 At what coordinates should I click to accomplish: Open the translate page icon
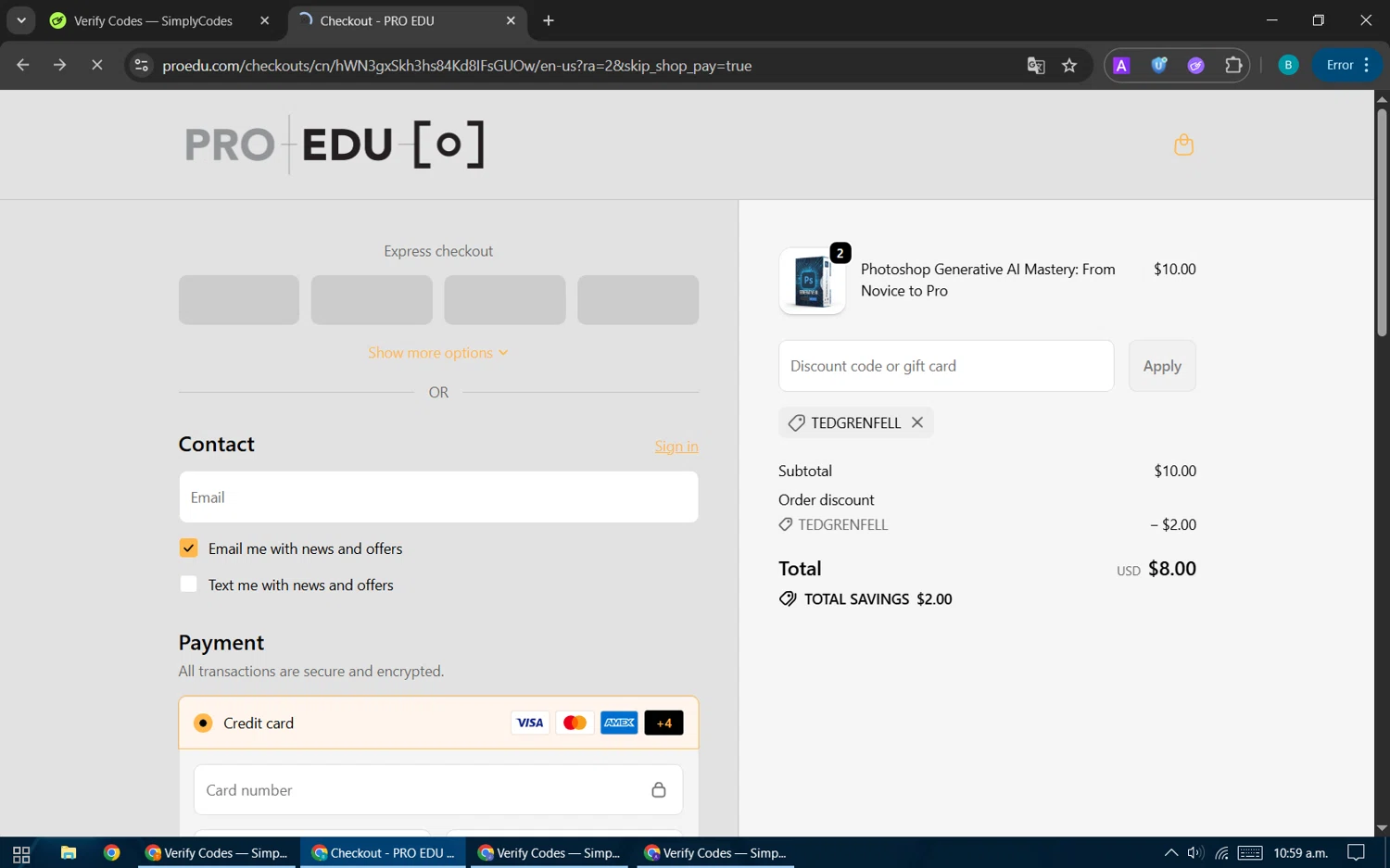(x=1036, y=65)
